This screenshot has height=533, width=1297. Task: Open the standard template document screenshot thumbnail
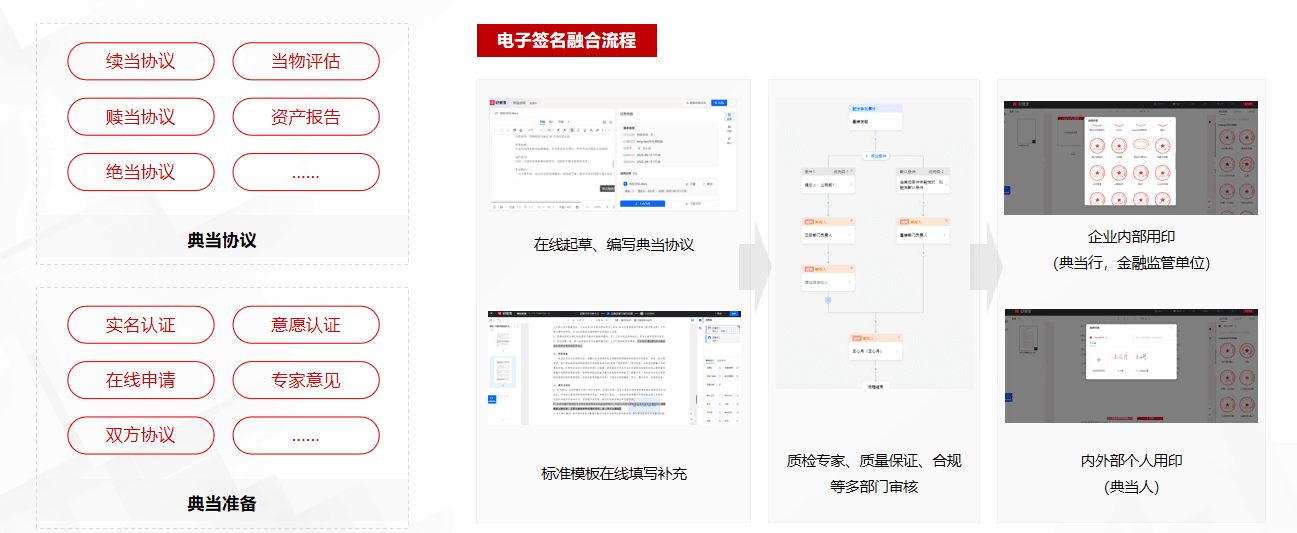pyautogui.click(x=613, y=368)
